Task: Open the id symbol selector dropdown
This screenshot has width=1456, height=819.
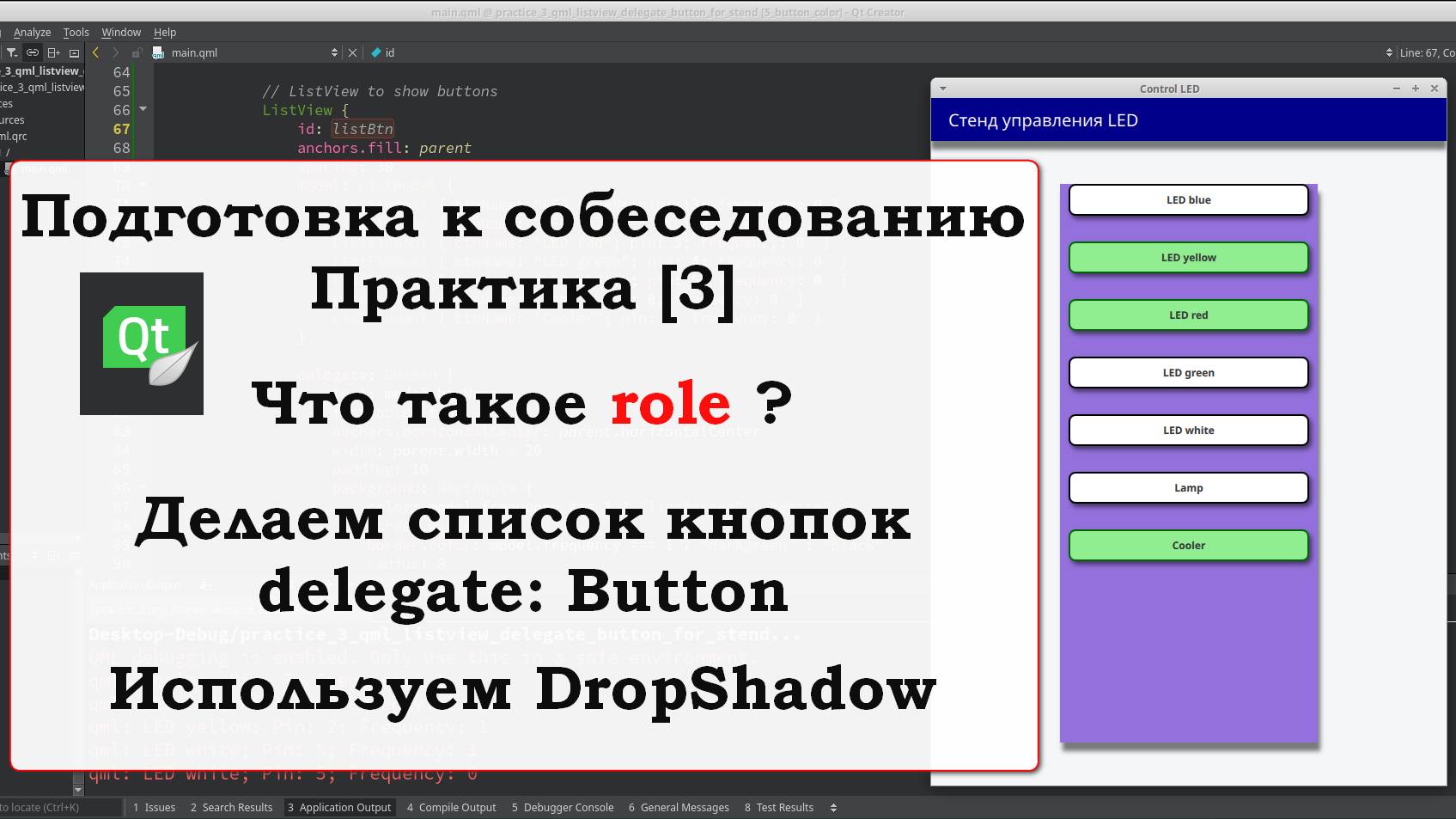Action: click(1389, 52)
